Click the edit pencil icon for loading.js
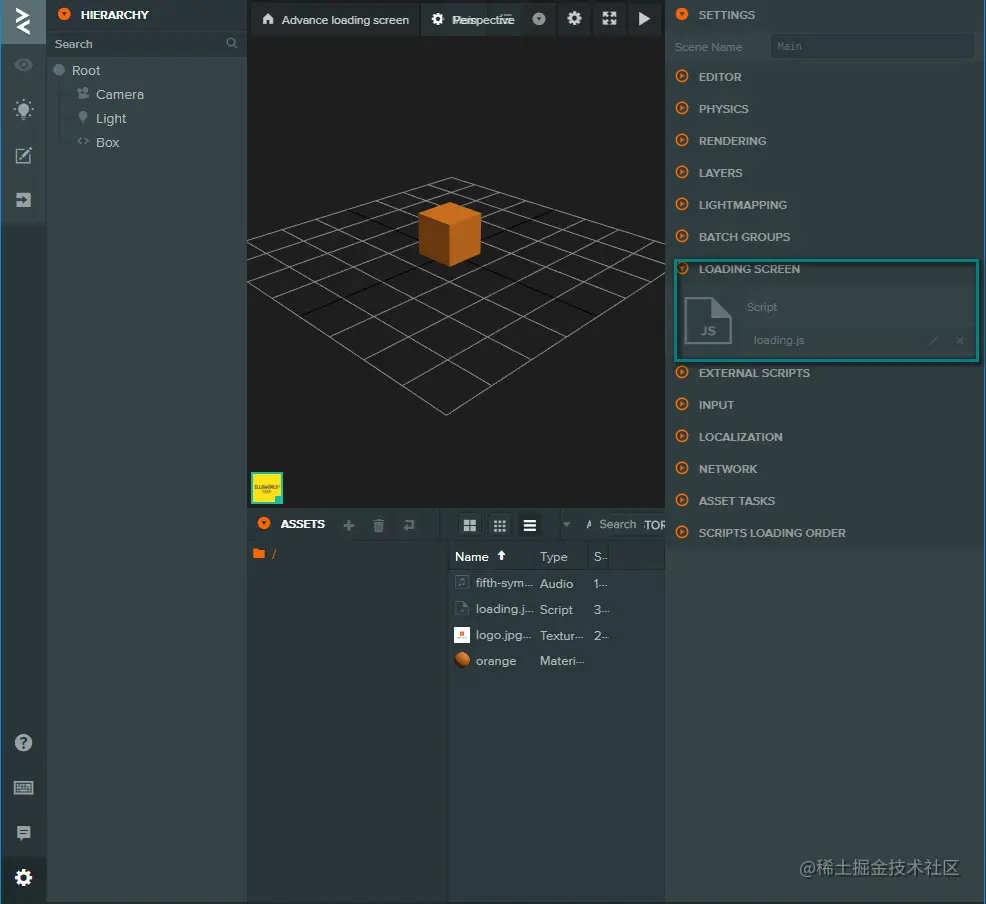This screenshot has width=986, height=904. click(x=934, y=341)
